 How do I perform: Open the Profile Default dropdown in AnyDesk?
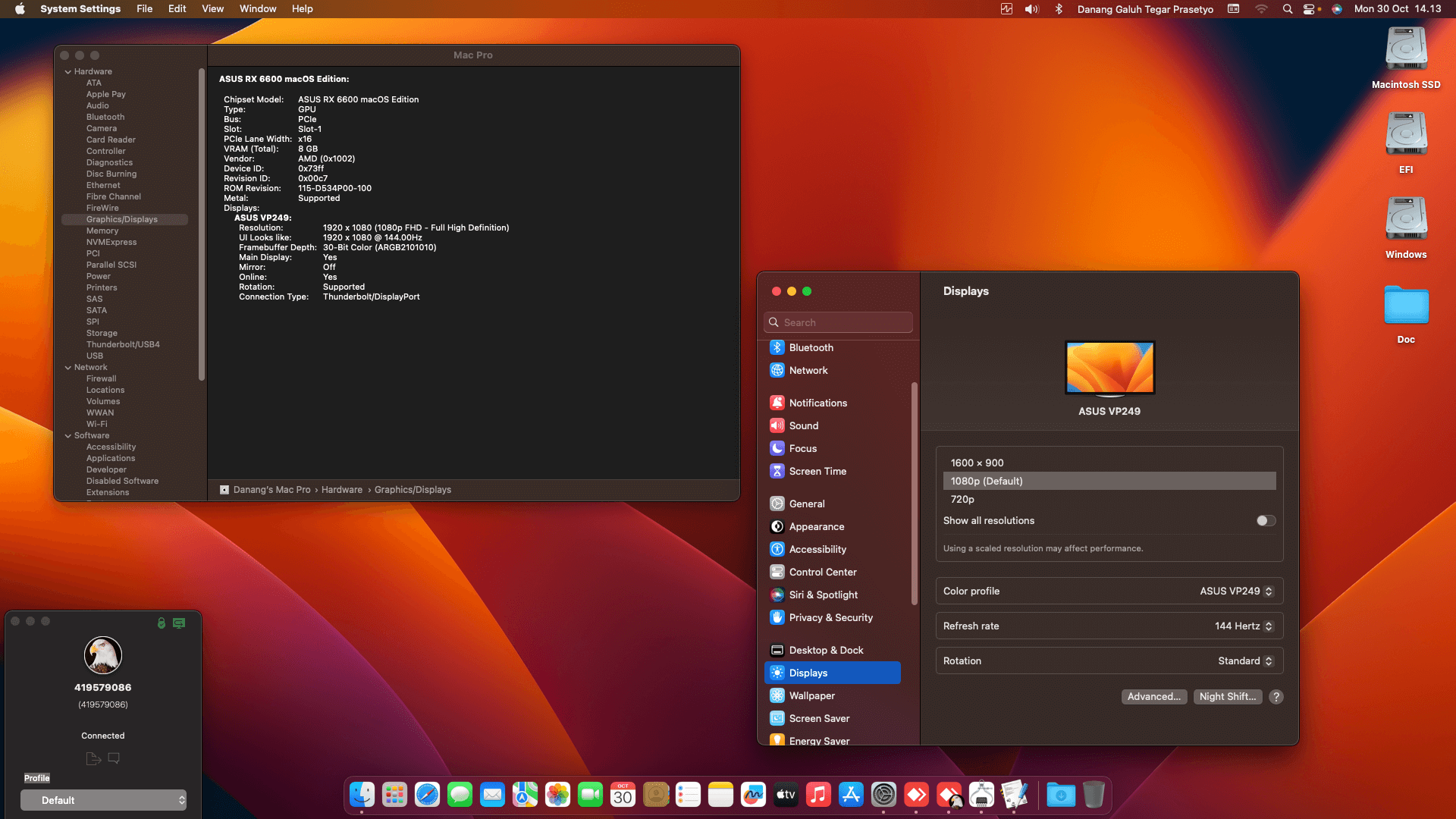click(103, 800)
